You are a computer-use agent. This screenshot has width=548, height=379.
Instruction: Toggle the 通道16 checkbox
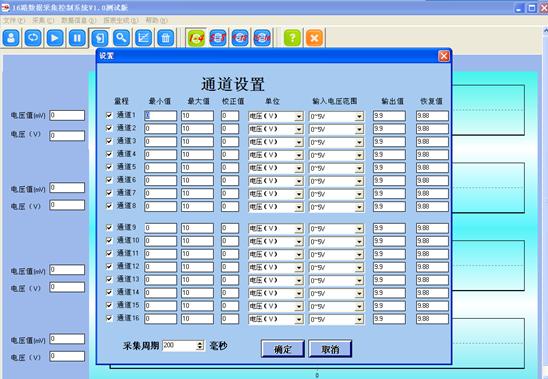pyautogui.click(x=109, y=318)
